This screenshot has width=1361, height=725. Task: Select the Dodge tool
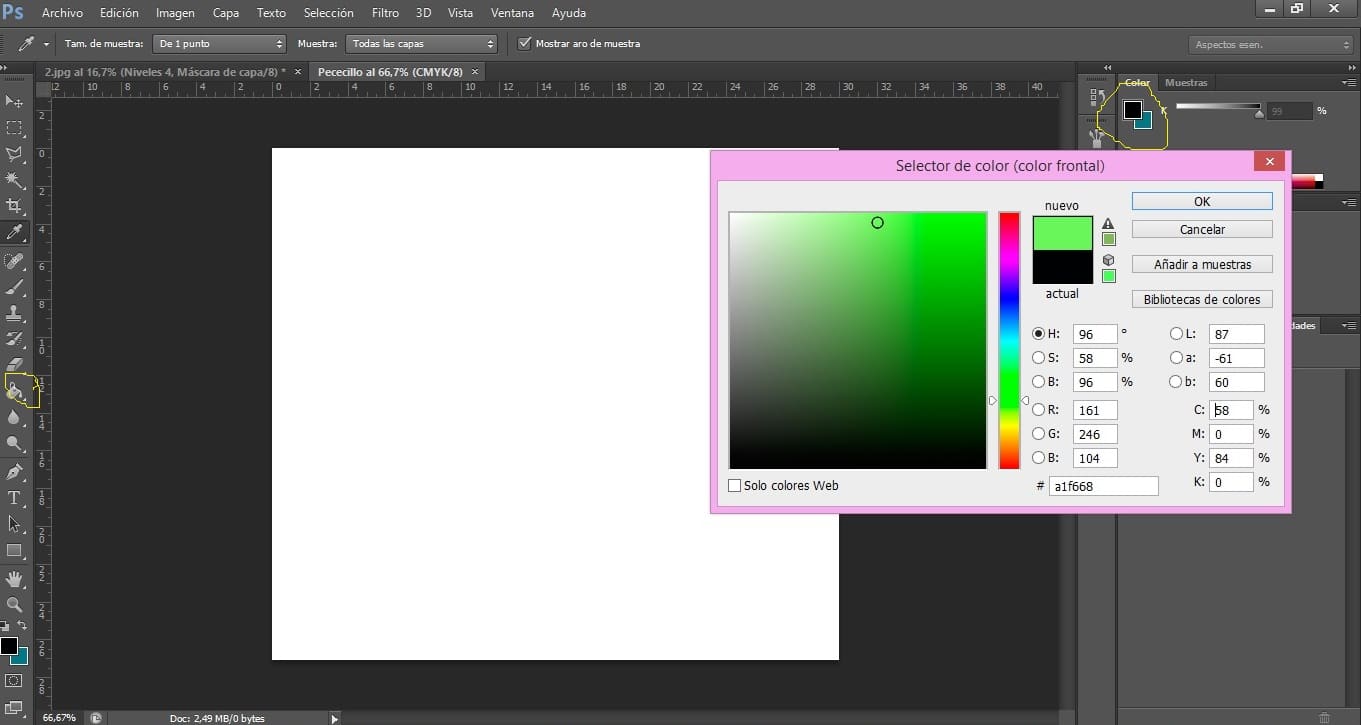click(x=14, y=444)
